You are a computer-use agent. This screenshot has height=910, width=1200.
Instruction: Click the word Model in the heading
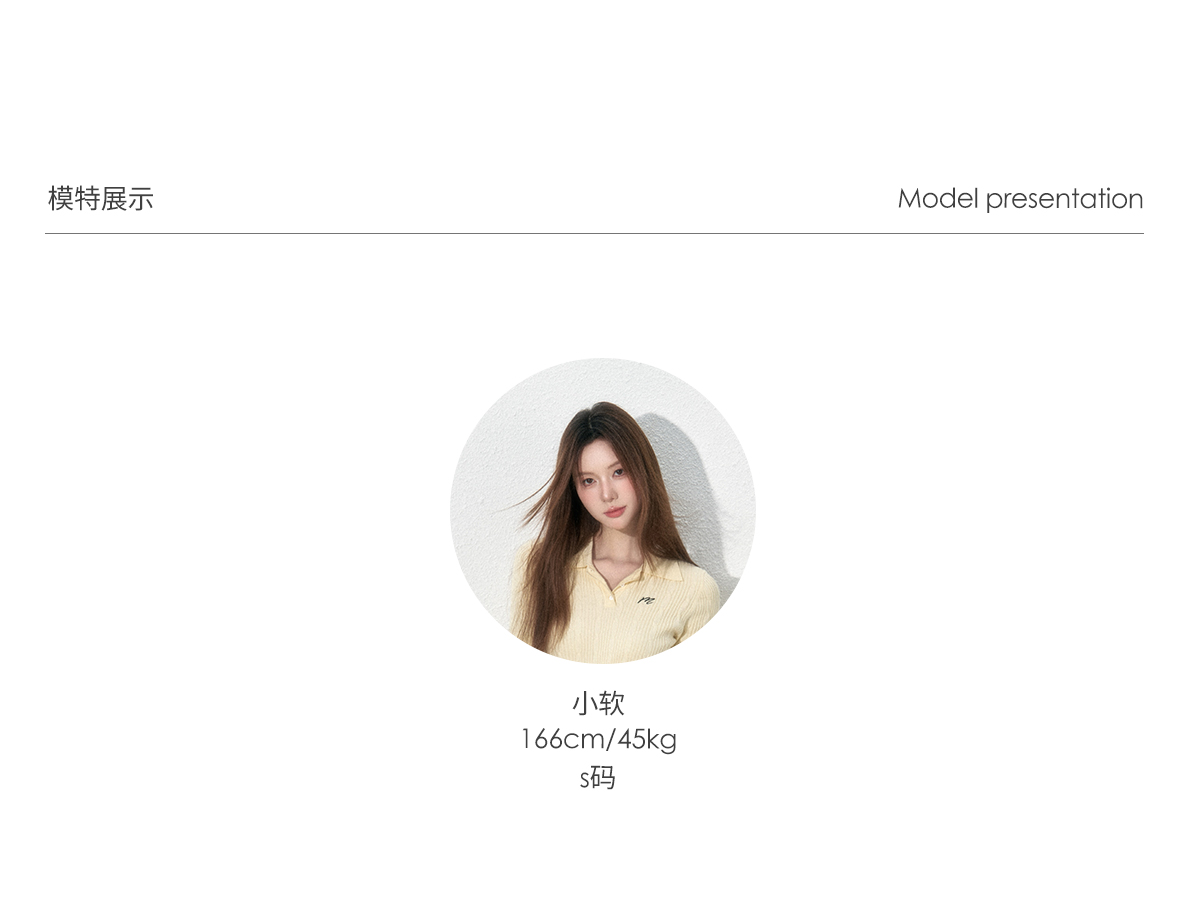pyautogui.click(x=937, y=198)
